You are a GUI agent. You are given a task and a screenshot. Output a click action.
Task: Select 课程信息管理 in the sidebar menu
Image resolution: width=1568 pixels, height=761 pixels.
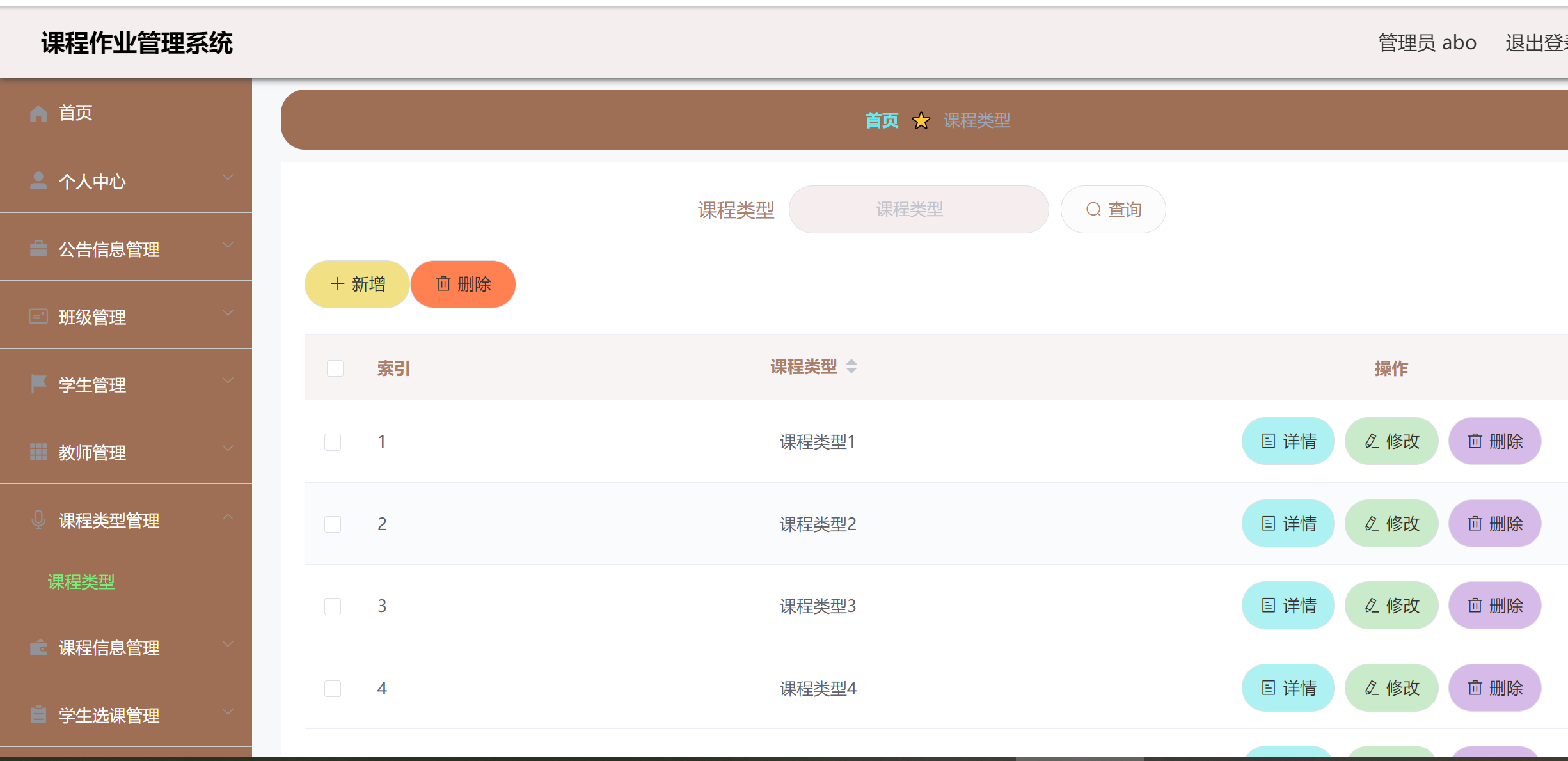[109, 648]
